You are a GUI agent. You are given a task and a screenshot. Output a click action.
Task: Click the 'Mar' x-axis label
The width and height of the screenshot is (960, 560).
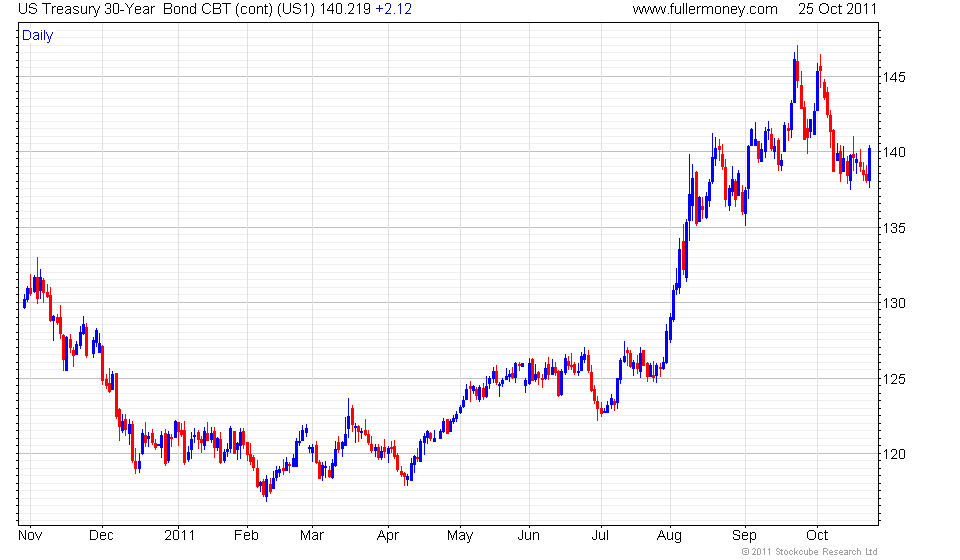click(x=312, y=536)
